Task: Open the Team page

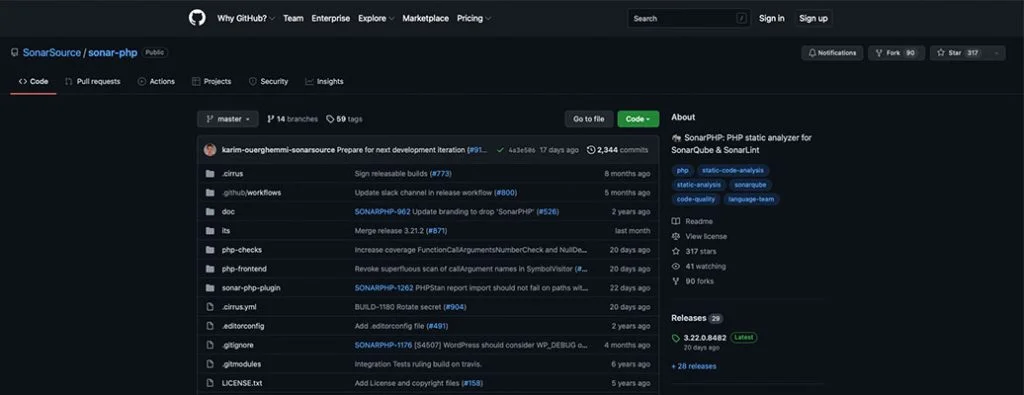Action: click(293, 18)
